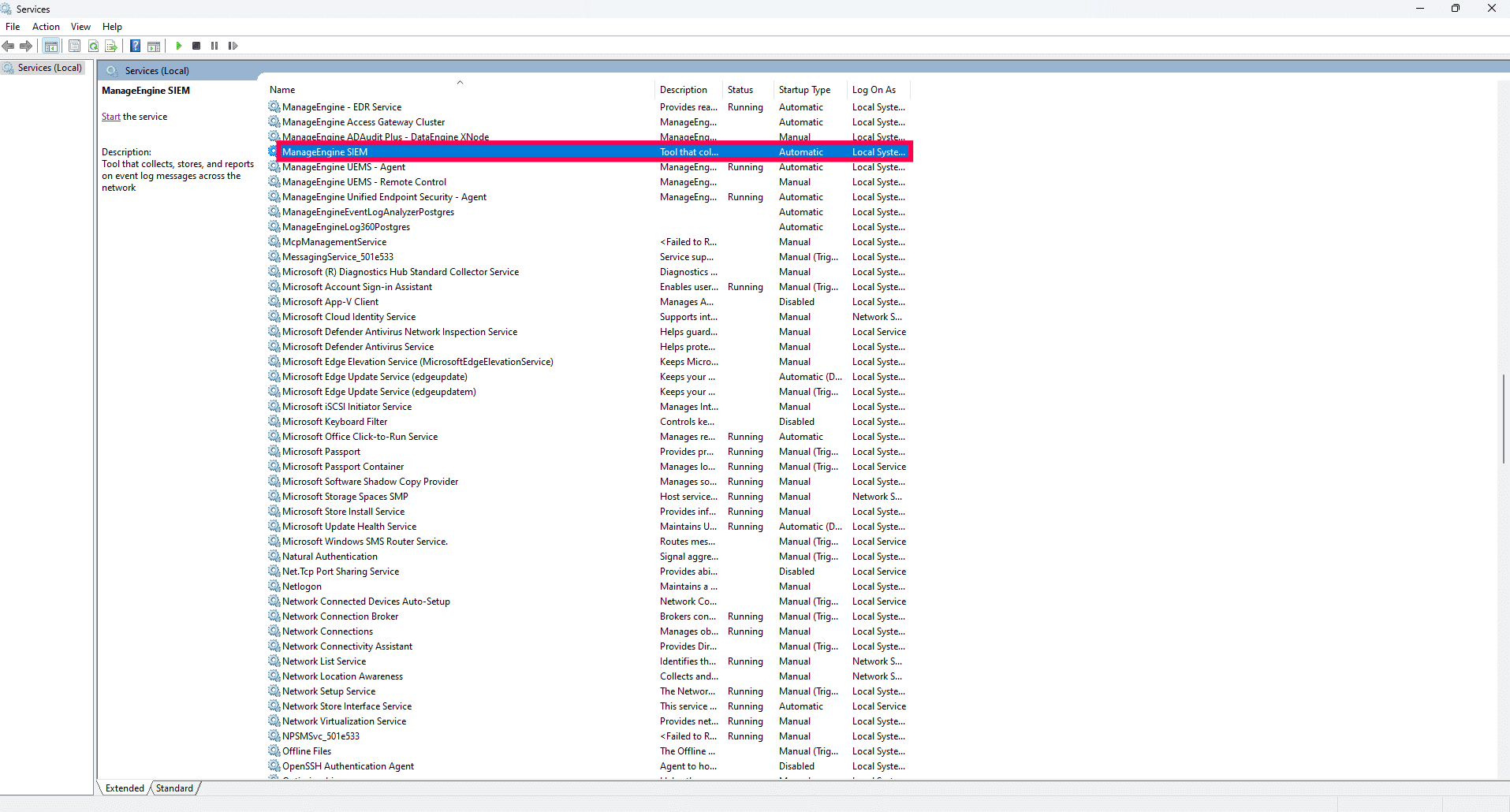Image resolution: width=1510 pixels, height=812 pixels.
Task: Select Microsoft Software Shadow Copy Provider
Action: (x=589, y=482)
